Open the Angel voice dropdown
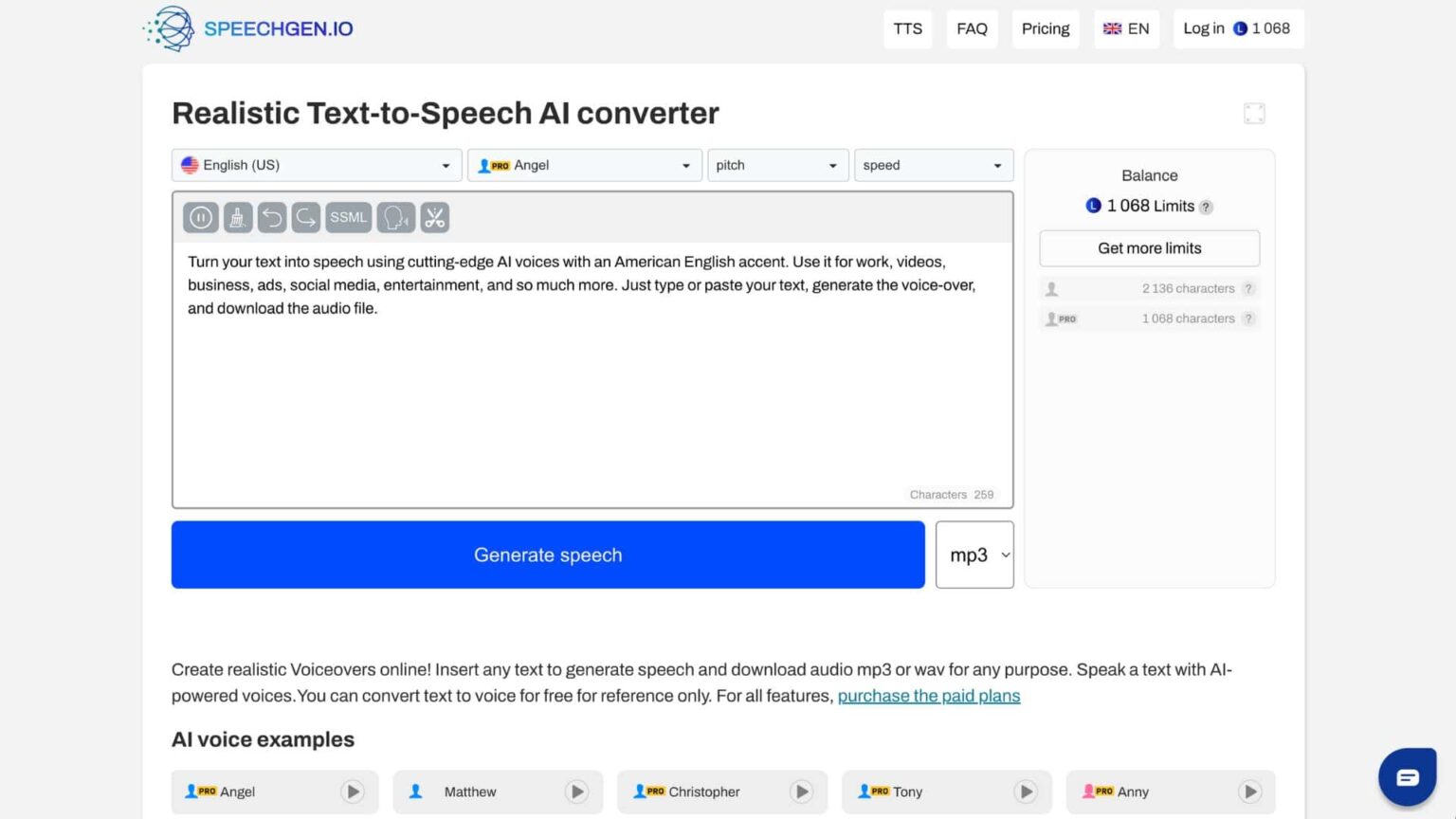Viewport: 1456px width, 819px height. coord(584,165)
